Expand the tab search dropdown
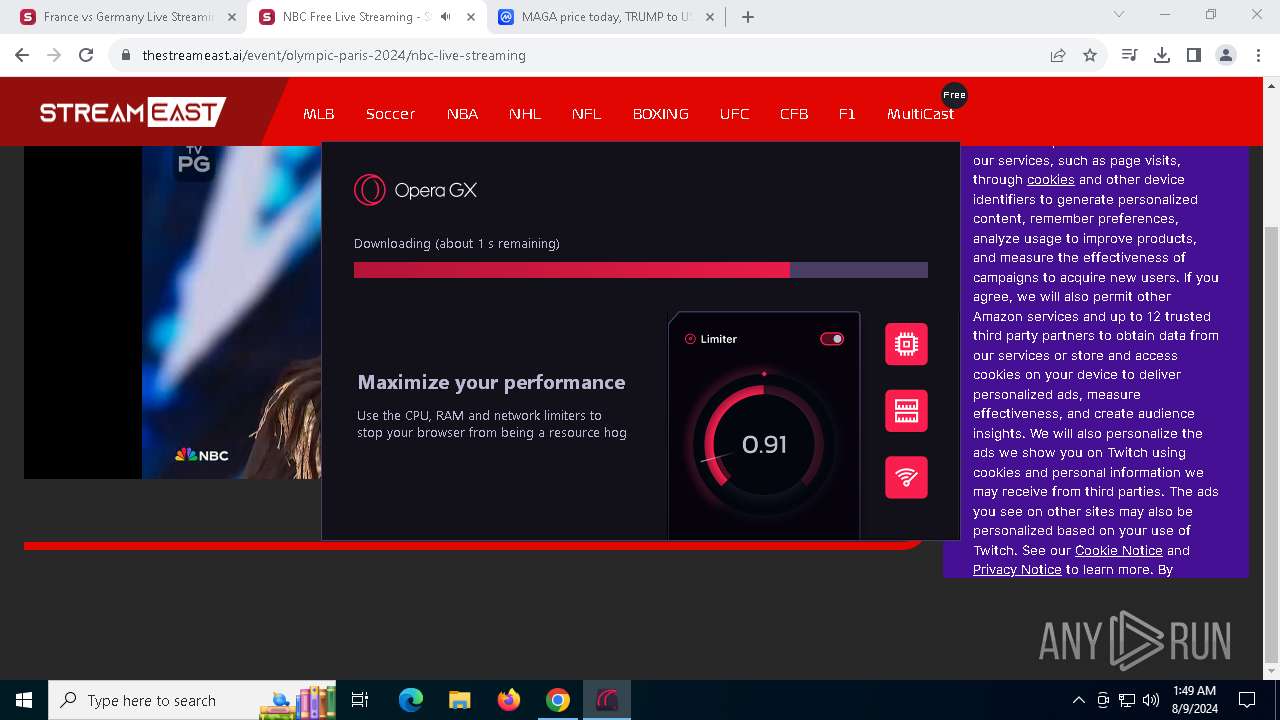 click(x=1119, y=15)
